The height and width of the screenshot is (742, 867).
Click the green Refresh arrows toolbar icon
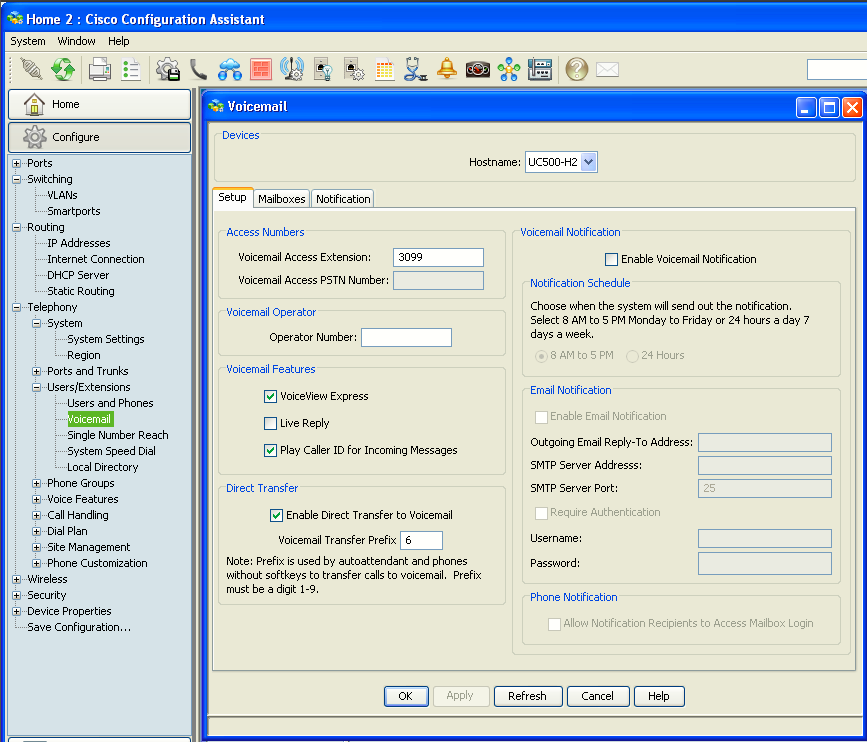(x=63, y=70)
